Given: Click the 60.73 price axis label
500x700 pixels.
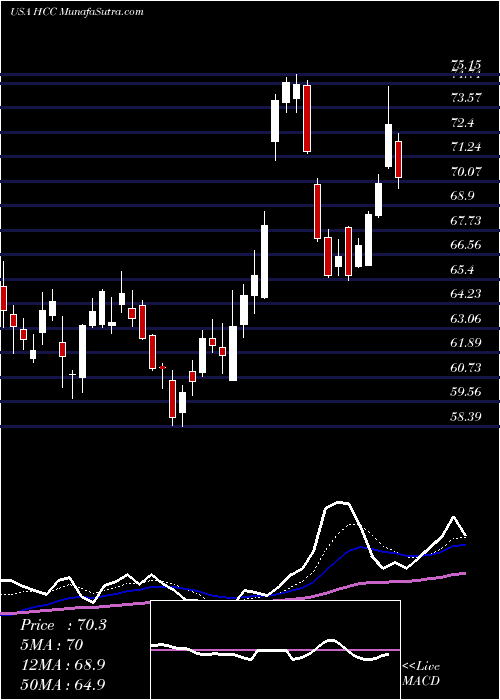Looking at the screenshot, I should (x=467, y=367).
